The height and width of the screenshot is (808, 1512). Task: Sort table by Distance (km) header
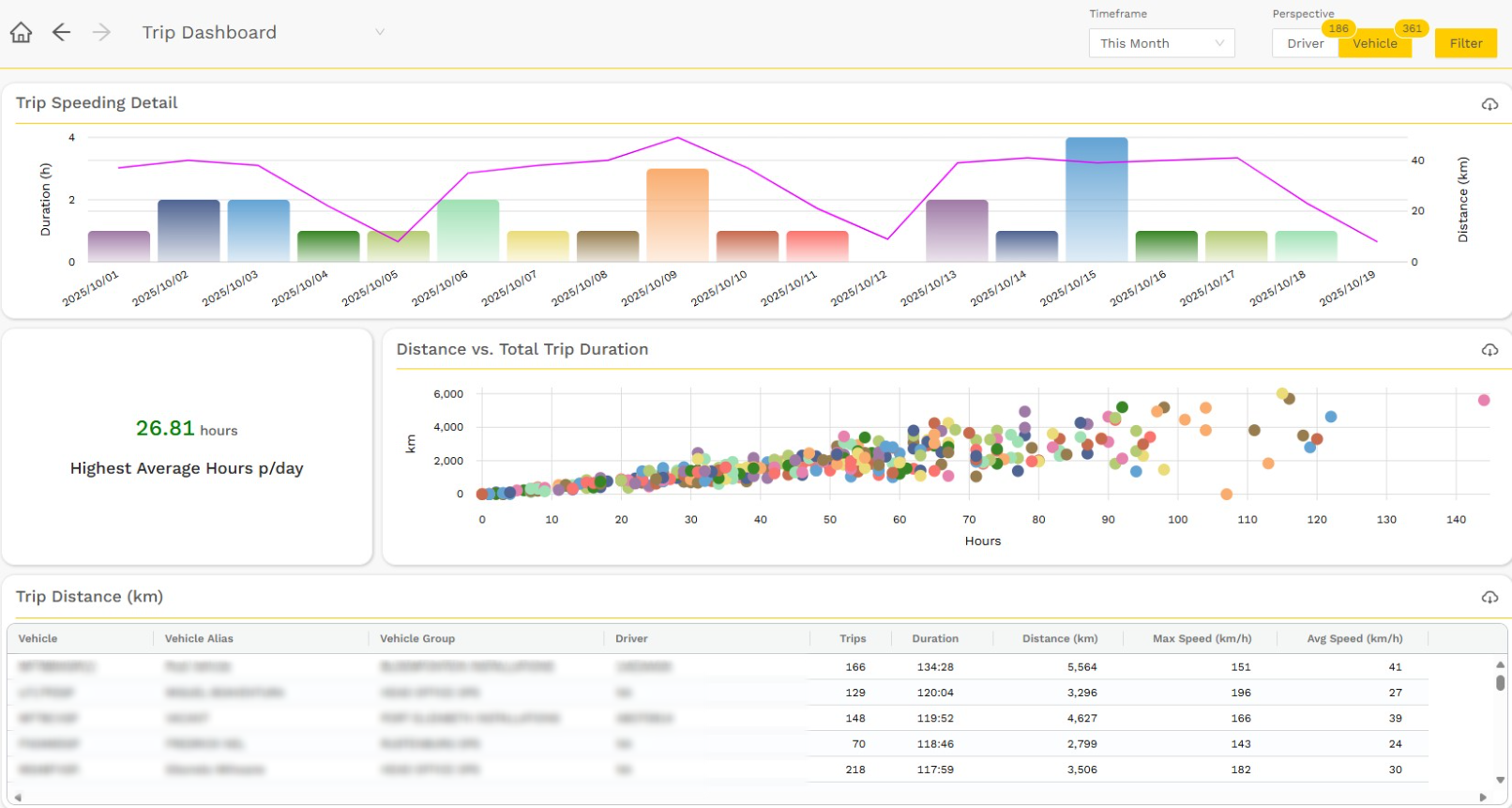pos(1060,639)
